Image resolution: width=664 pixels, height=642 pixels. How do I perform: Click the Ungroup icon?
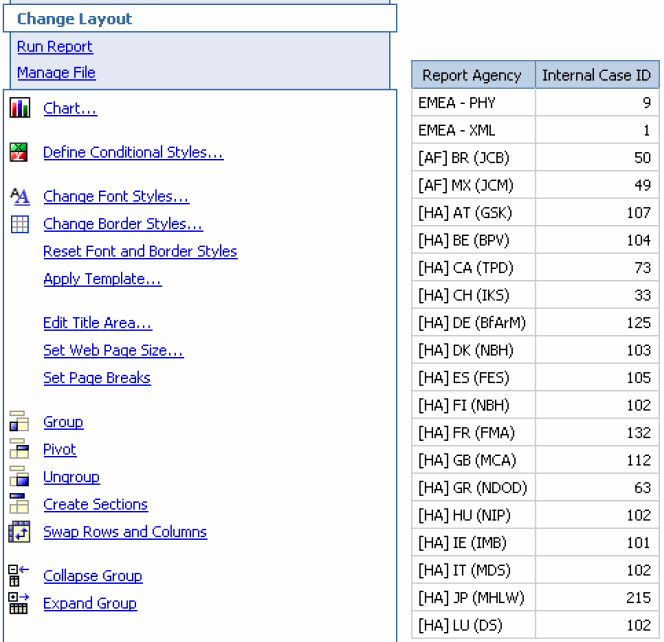[19, 476]
